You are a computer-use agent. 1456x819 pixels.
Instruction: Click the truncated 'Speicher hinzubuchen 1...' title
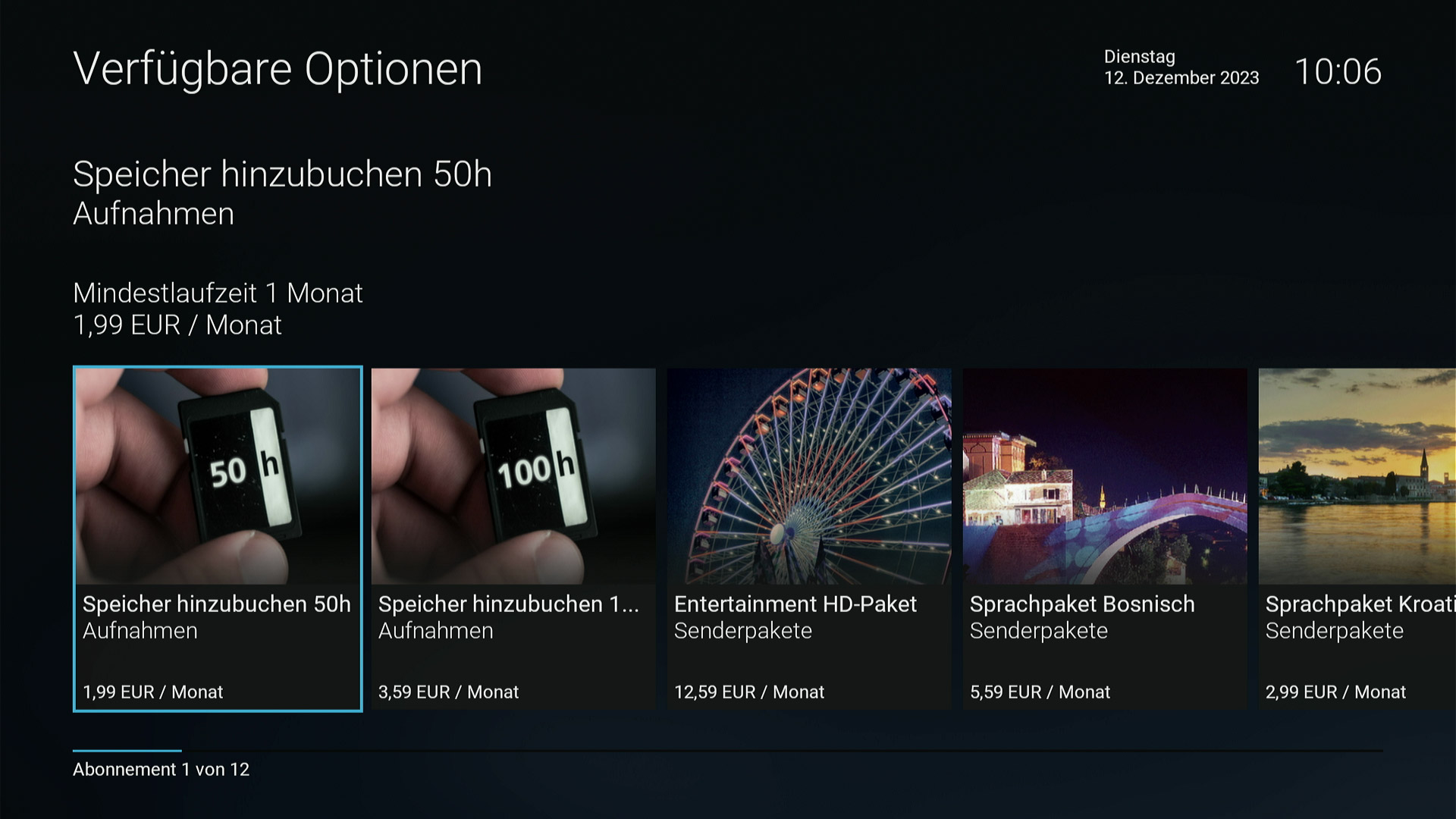click(x=509, y=604)
